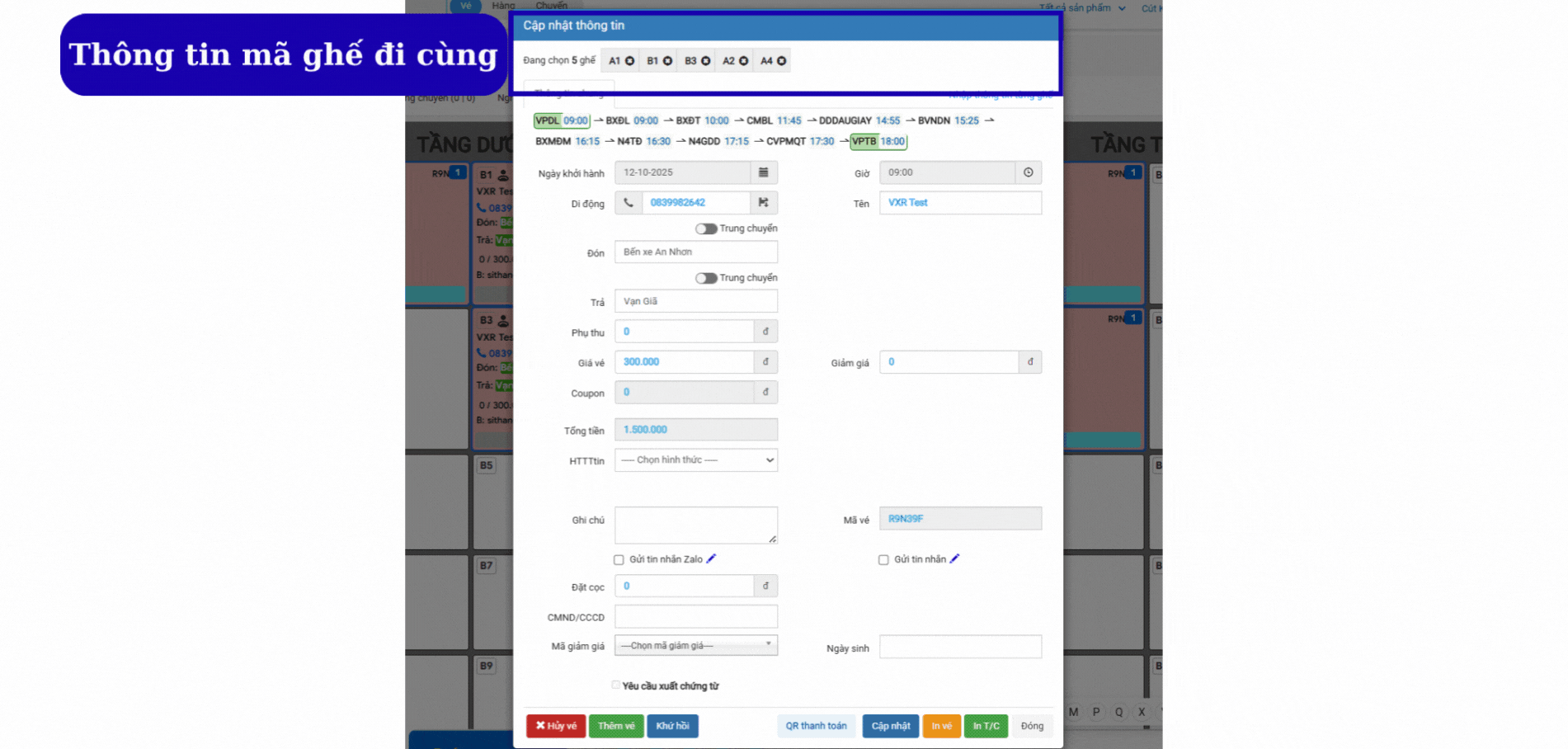Toggle Trung chuyển switch above Trả field
The image size is (1568, 749).
pyautogui.click(x=705, y=278)
